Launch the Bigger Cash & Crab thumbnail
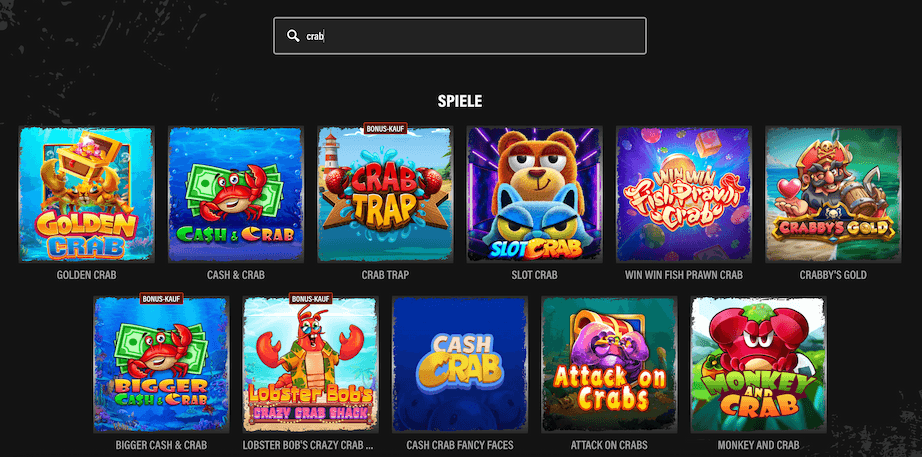922x457 pixels. pos(161,364)
